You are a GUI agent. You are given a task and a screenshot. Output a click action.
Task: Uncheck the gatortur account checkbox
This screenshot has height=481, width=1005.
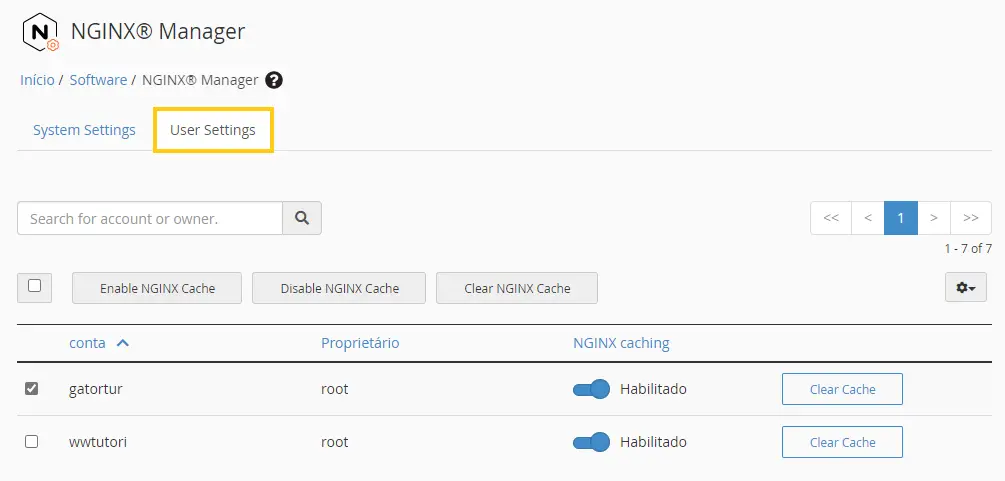coord(31,389)
